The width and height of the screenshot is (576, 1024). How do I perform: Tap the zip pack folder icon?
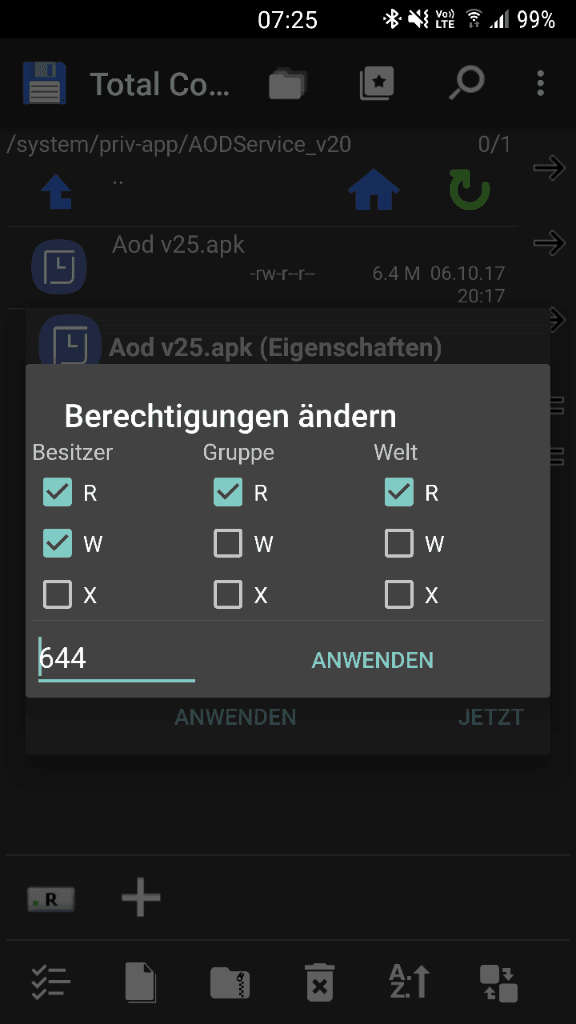pyautogui.click(x=230, y=982)
